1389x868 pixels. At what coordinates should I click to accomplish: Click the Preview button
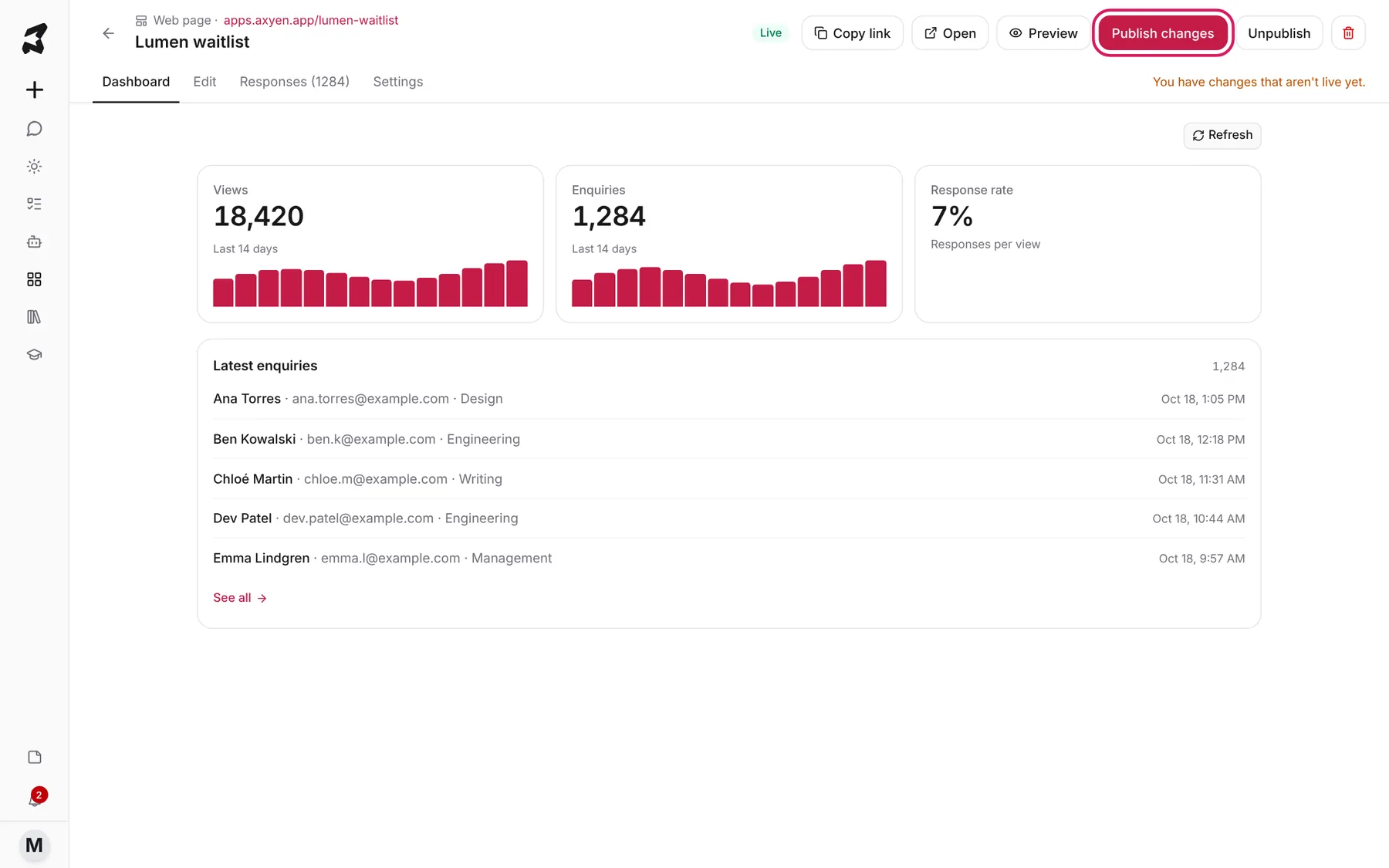point(1043,33)
